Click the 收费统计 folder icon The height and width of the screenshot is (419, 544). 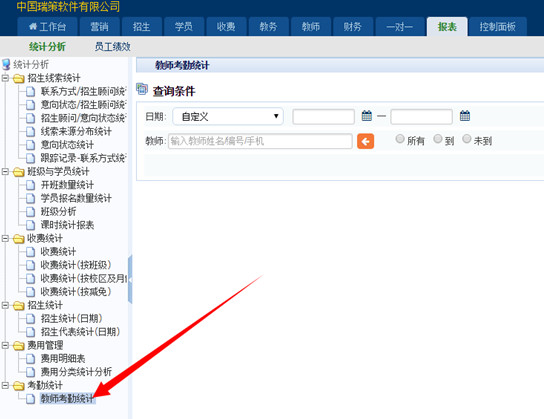point(18,239)
